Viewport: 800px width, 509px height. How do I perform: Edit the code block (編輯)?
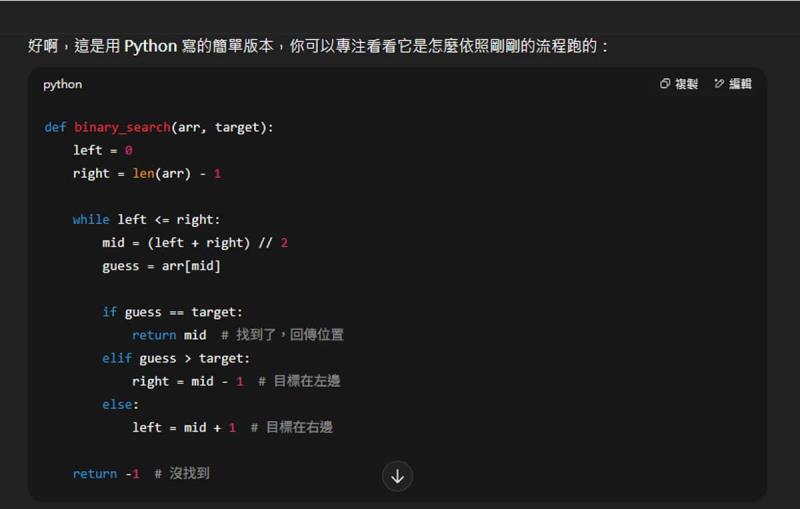tap(733, 84)
